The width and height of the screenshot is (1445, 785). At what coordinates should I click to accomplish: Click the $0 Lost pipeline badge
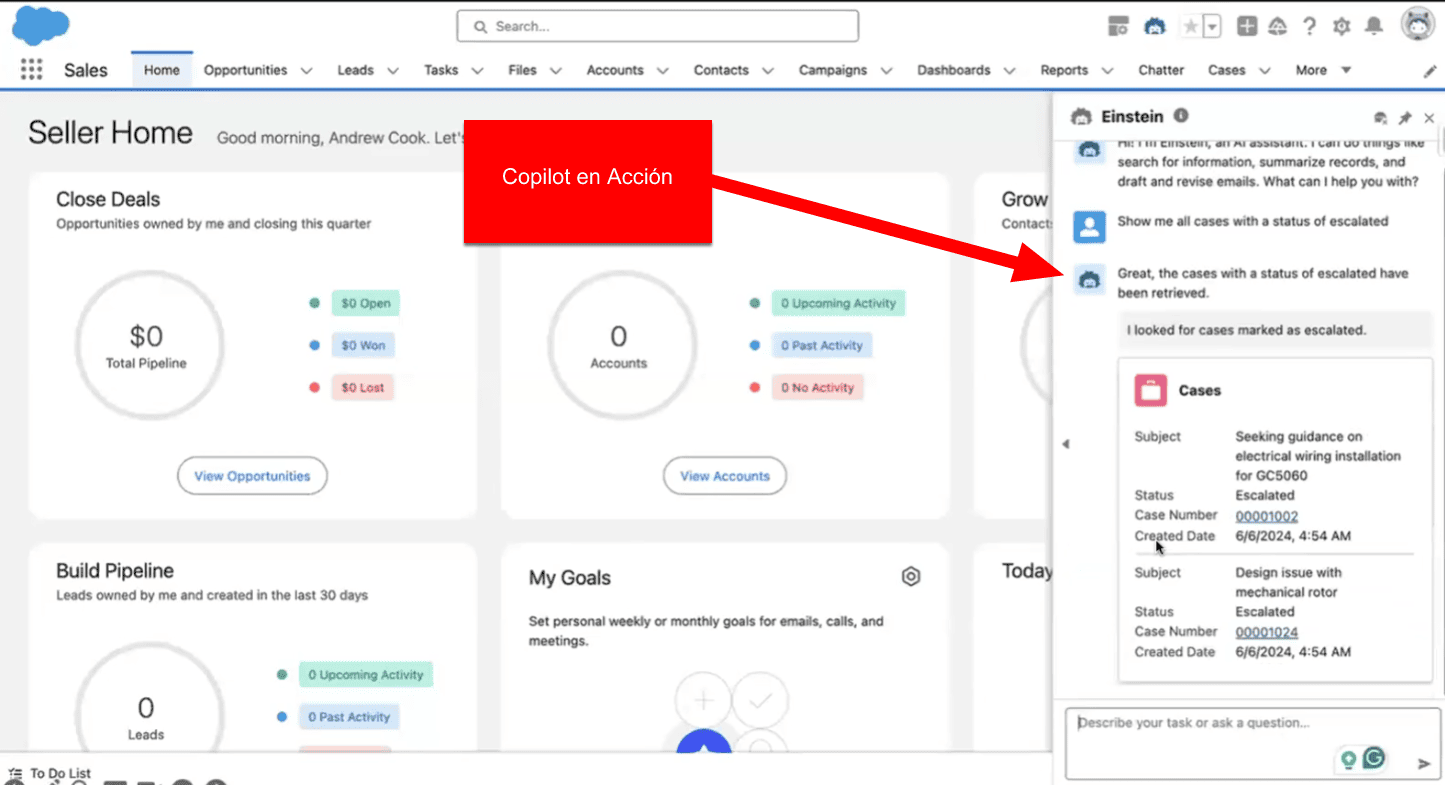click(x=363, y=387)
